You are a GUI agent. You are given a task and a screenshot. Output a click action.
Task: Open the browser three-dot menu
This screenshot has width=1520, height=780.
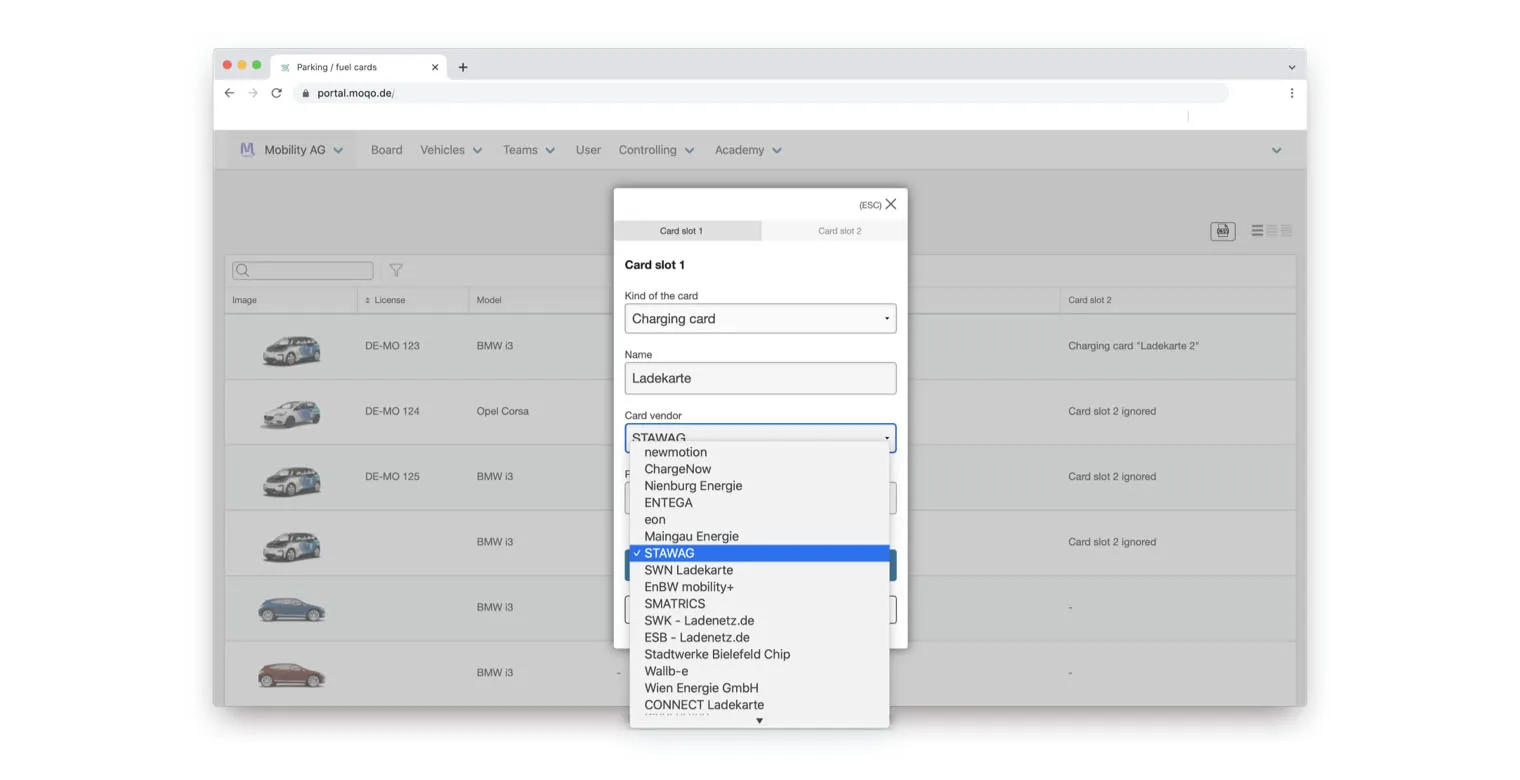pyautogui.click(x=1291, y=93)
